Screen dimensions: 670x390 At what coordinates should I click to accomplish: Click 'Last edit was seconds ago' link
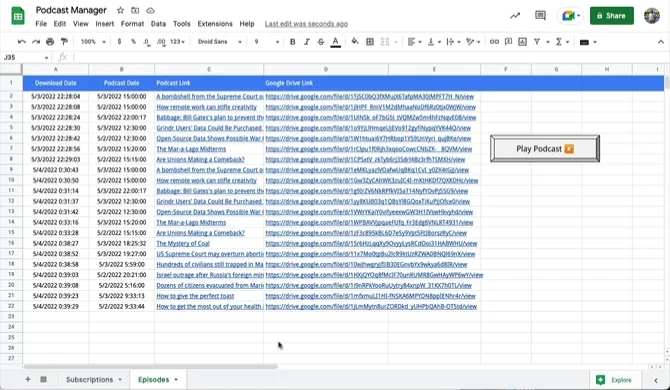click(306, 24)
